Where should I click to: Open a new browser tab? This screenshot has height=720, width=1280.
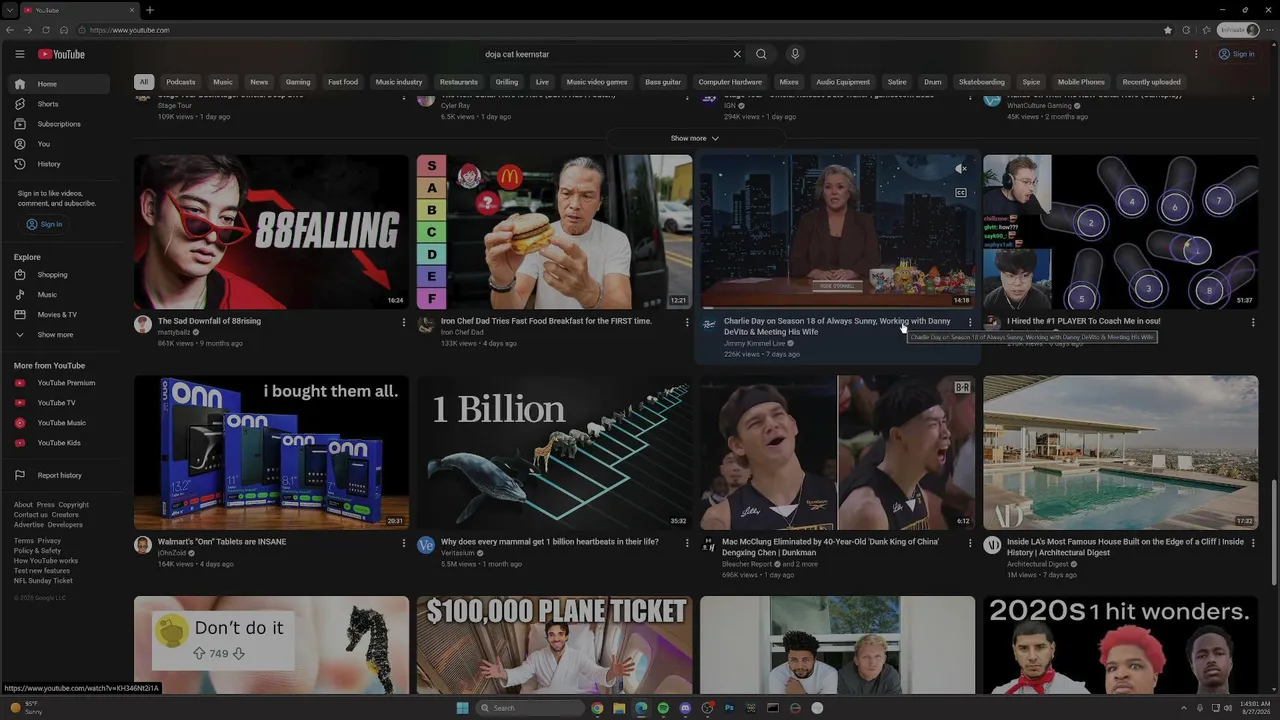click(x=149, y=10)
